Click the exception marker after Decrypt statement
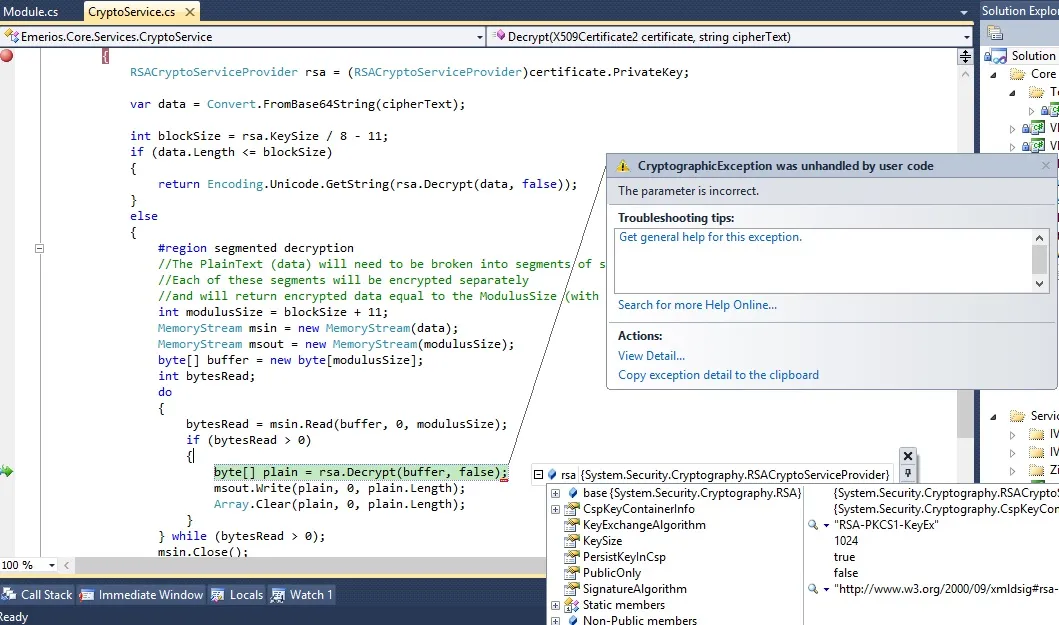The width and height of the screenshot is (1059, 625). [504, 479]
